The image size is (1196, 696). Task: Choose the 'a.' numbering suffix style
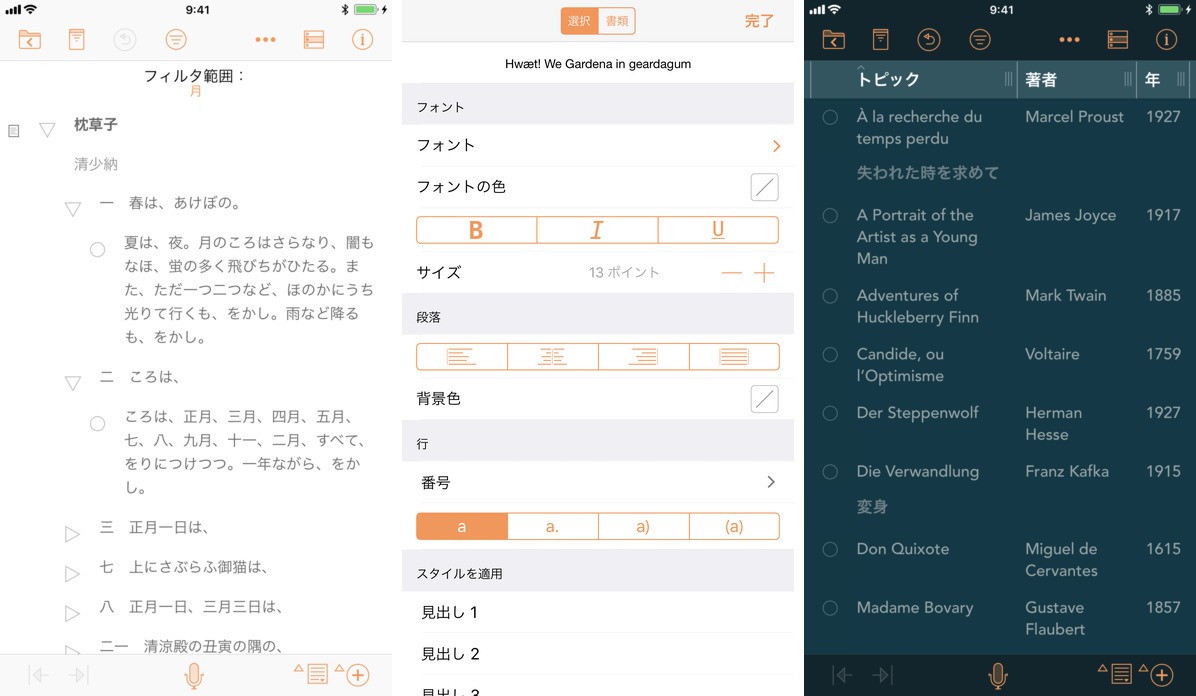(552, 527)
